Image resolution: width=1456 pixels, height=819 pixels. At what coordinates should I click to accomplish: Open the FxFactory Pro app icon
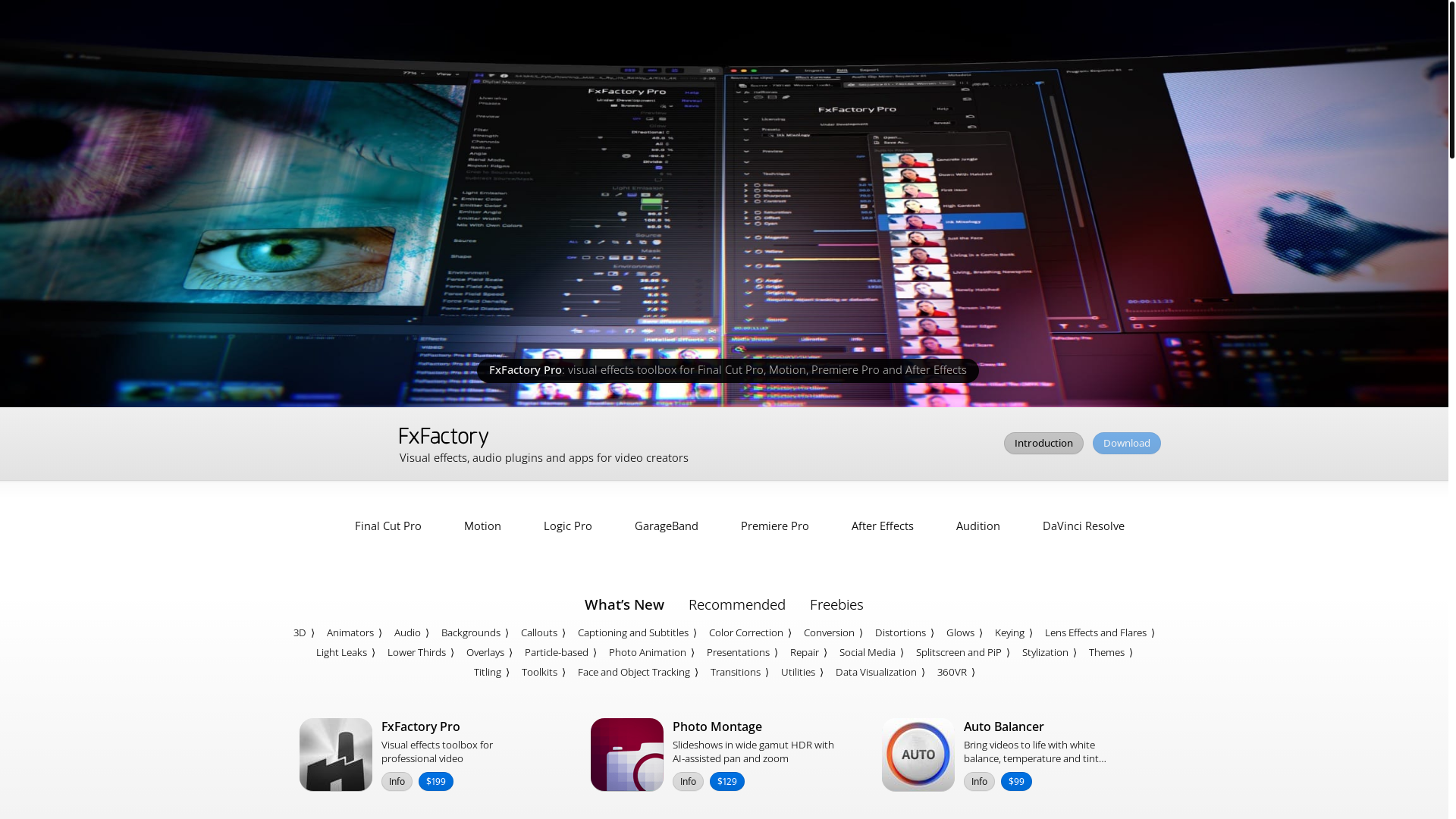pos(336,755)
